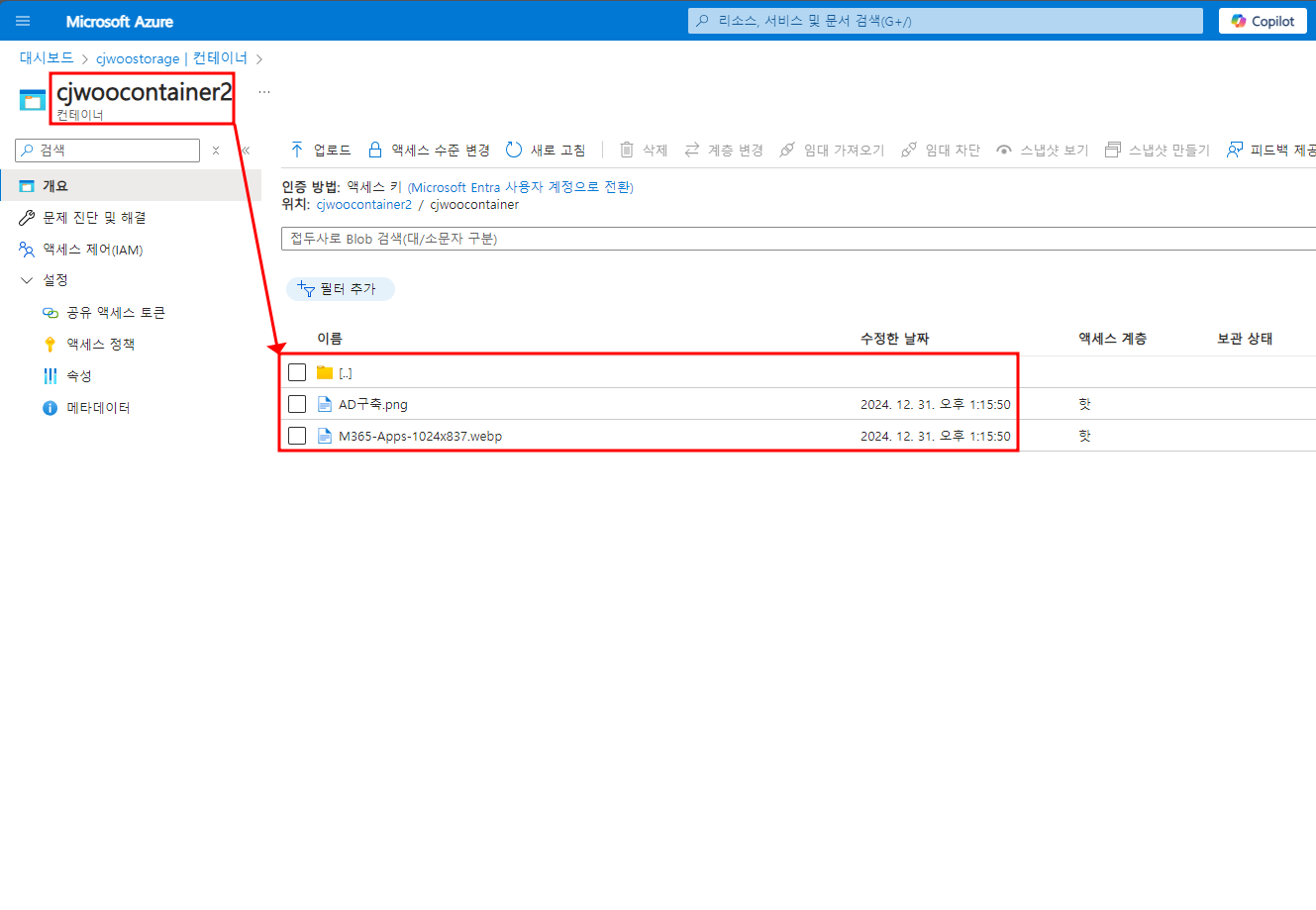Click the Microsoft Azure home logo text
1316x910 pixels.
[x=120, y=21]
